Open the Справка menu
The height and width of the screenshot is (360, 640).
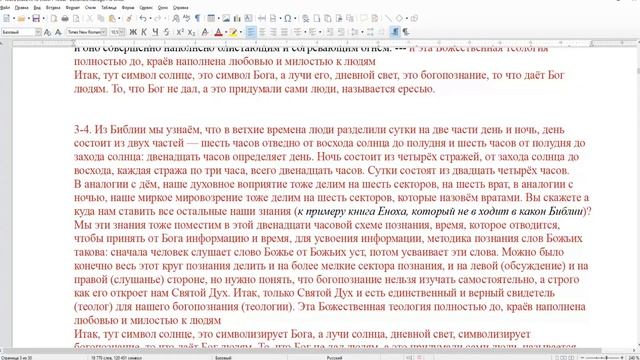[x=180, y=7]
